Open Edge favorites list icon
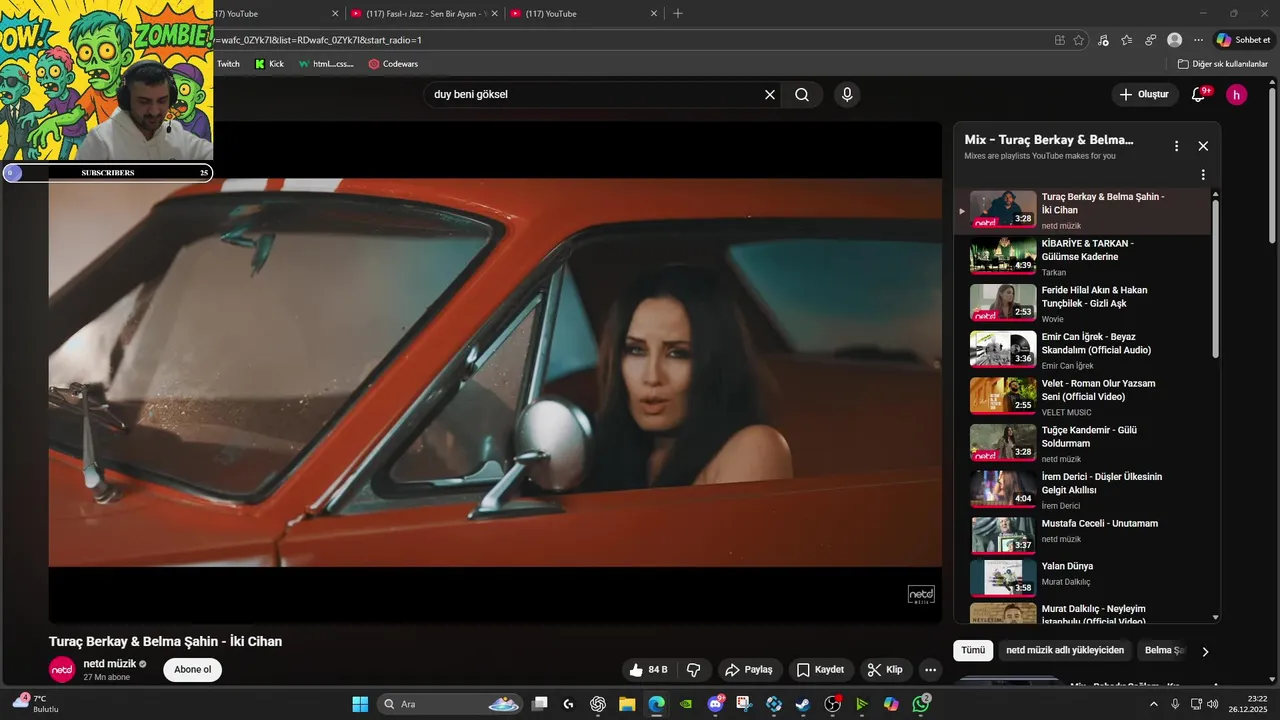1280x720 pixels. point(1127,40)
